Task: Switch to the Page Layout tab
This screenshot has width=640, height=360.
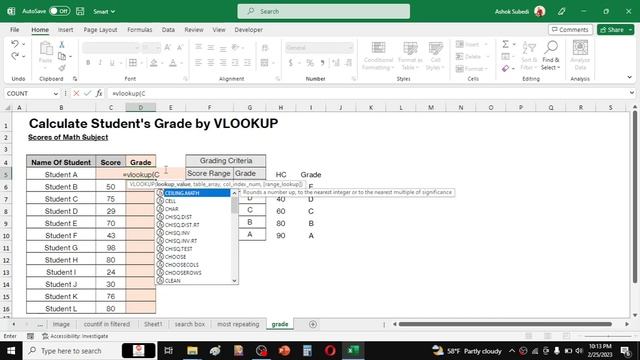Action: [100, 29]
